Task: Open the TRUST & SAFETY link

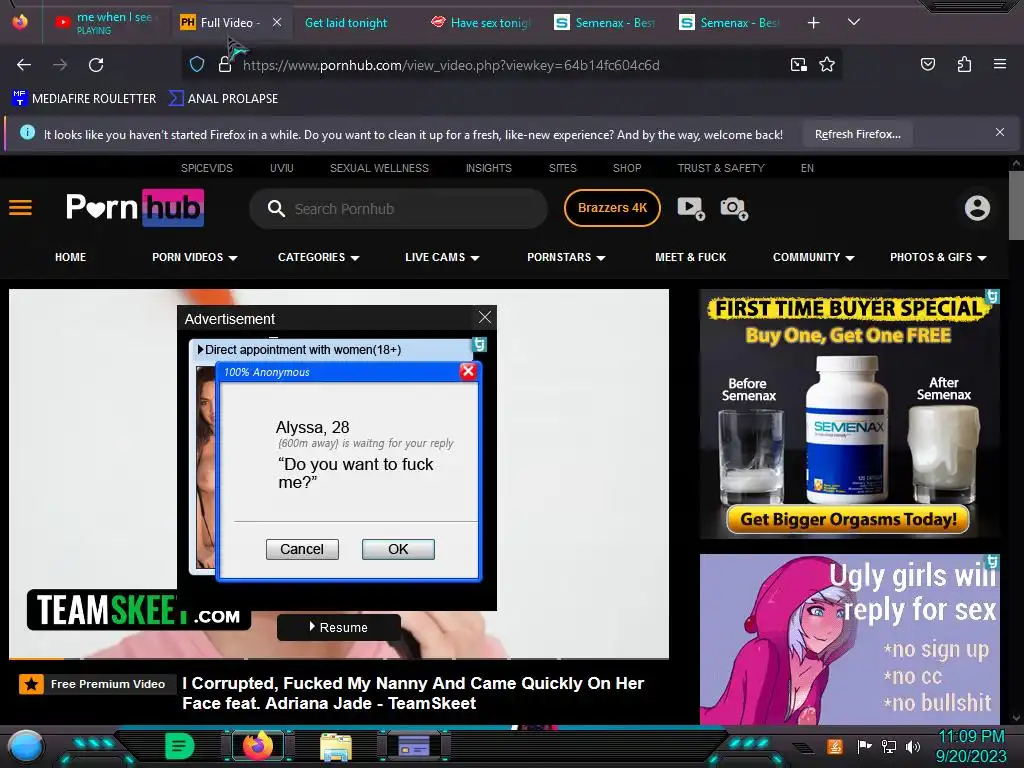Action: click(721, 168)
